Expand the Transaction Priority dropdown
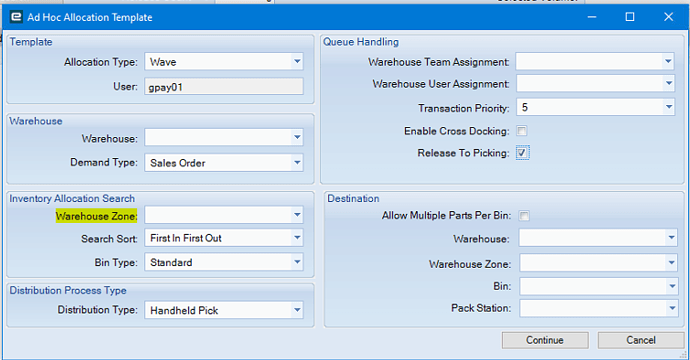This screenshot has height=360, width=690. click(669, 107)
